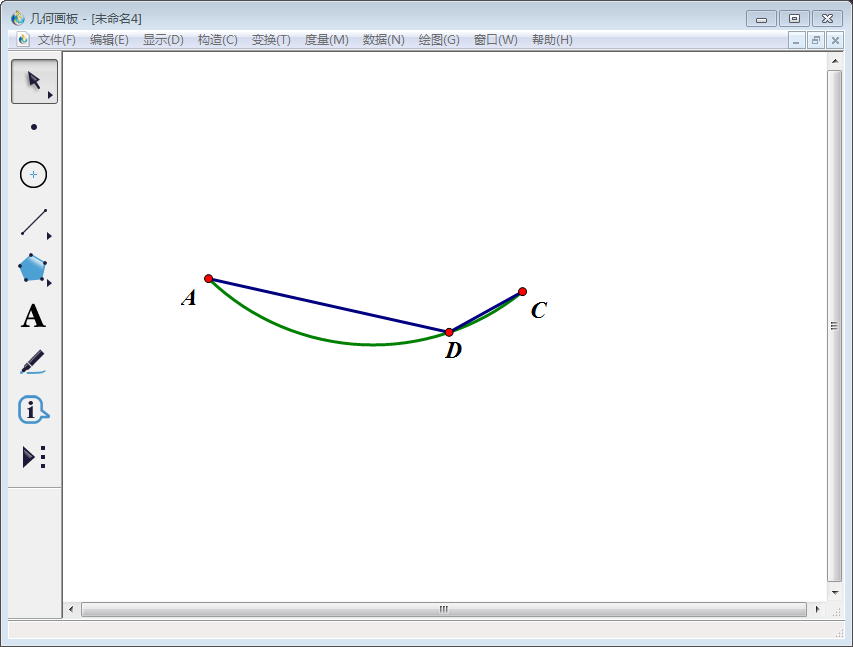This screenshot has height=647, width=853.
Task: Select red point C
Action: (522, 292)
